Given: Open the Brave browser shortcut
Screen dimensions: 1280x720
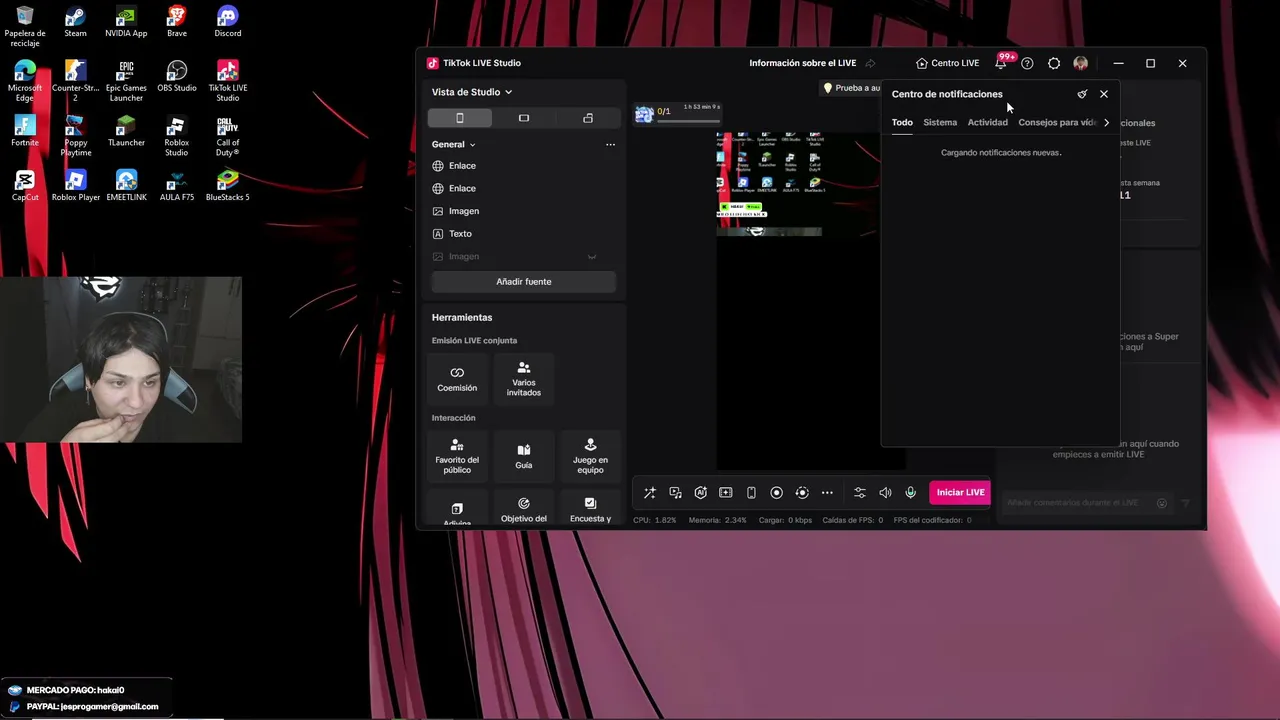Looking at the screenshot, I should [x=177, y=22].
